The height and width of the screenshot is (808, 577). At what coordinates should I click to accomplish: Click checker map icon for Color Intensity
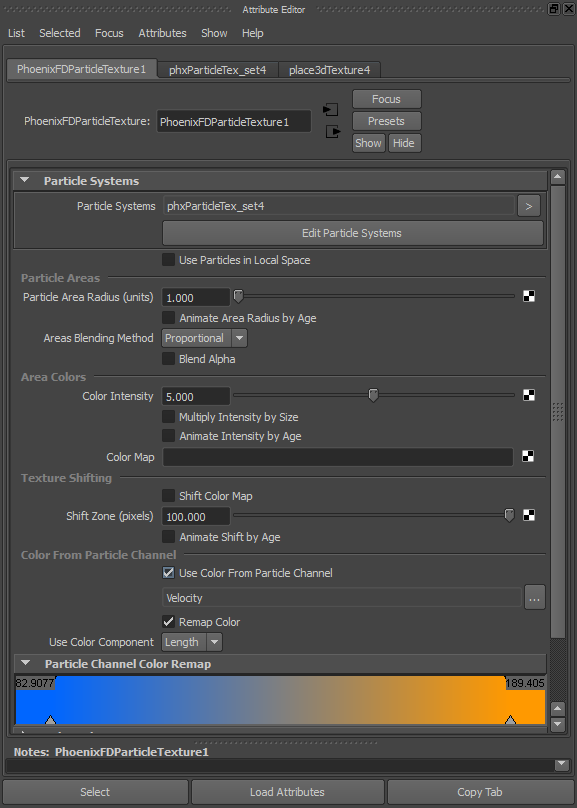[x=529, y=395]
